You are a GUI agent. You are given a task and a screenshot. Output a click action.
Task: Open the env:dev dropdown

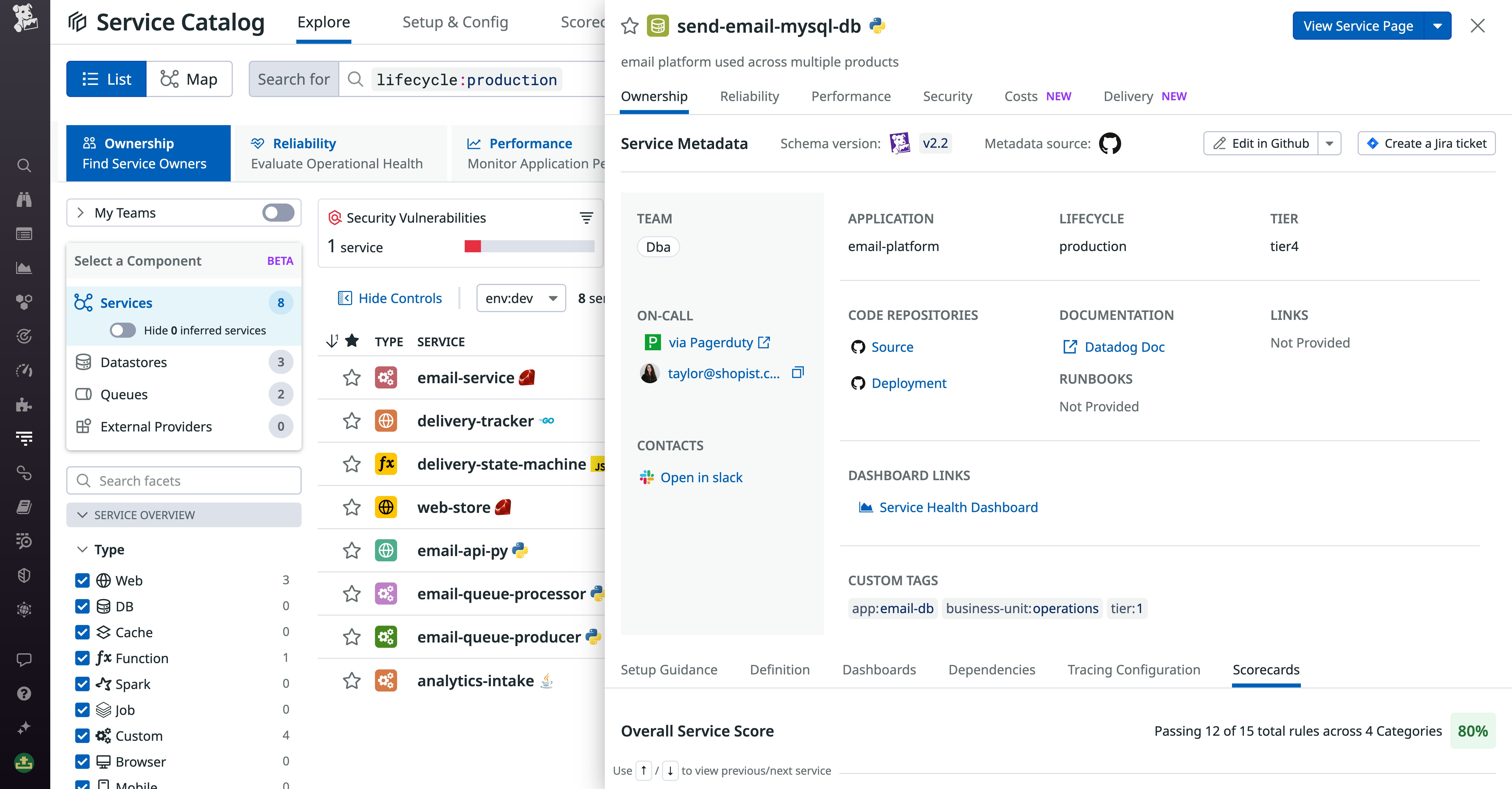pos(521,299)
